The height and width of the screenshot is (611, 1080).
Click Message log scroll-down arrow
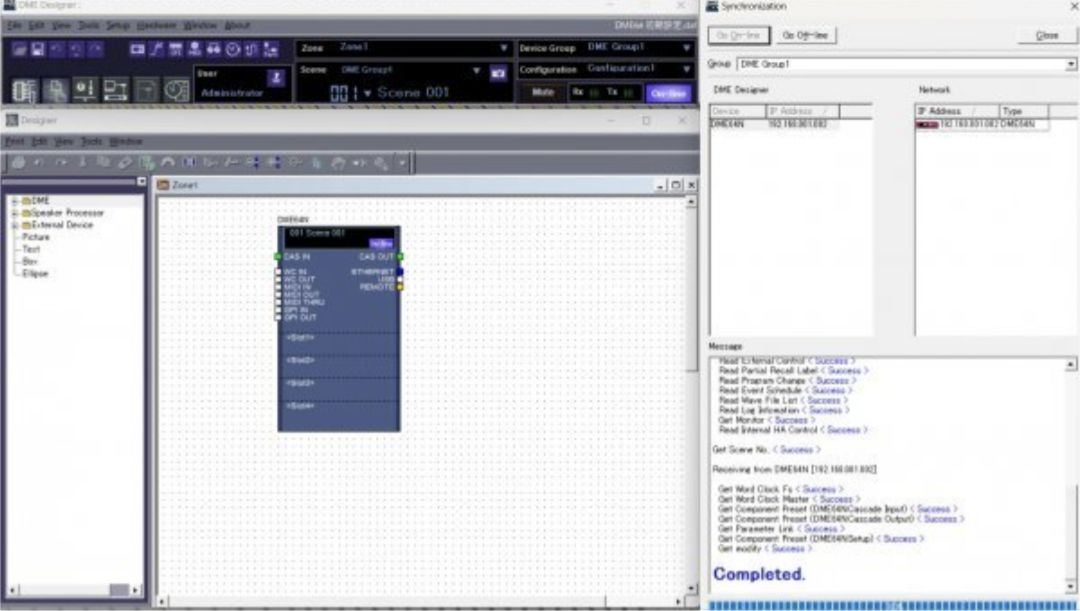pyautogui.click(x=1070, y=588)
